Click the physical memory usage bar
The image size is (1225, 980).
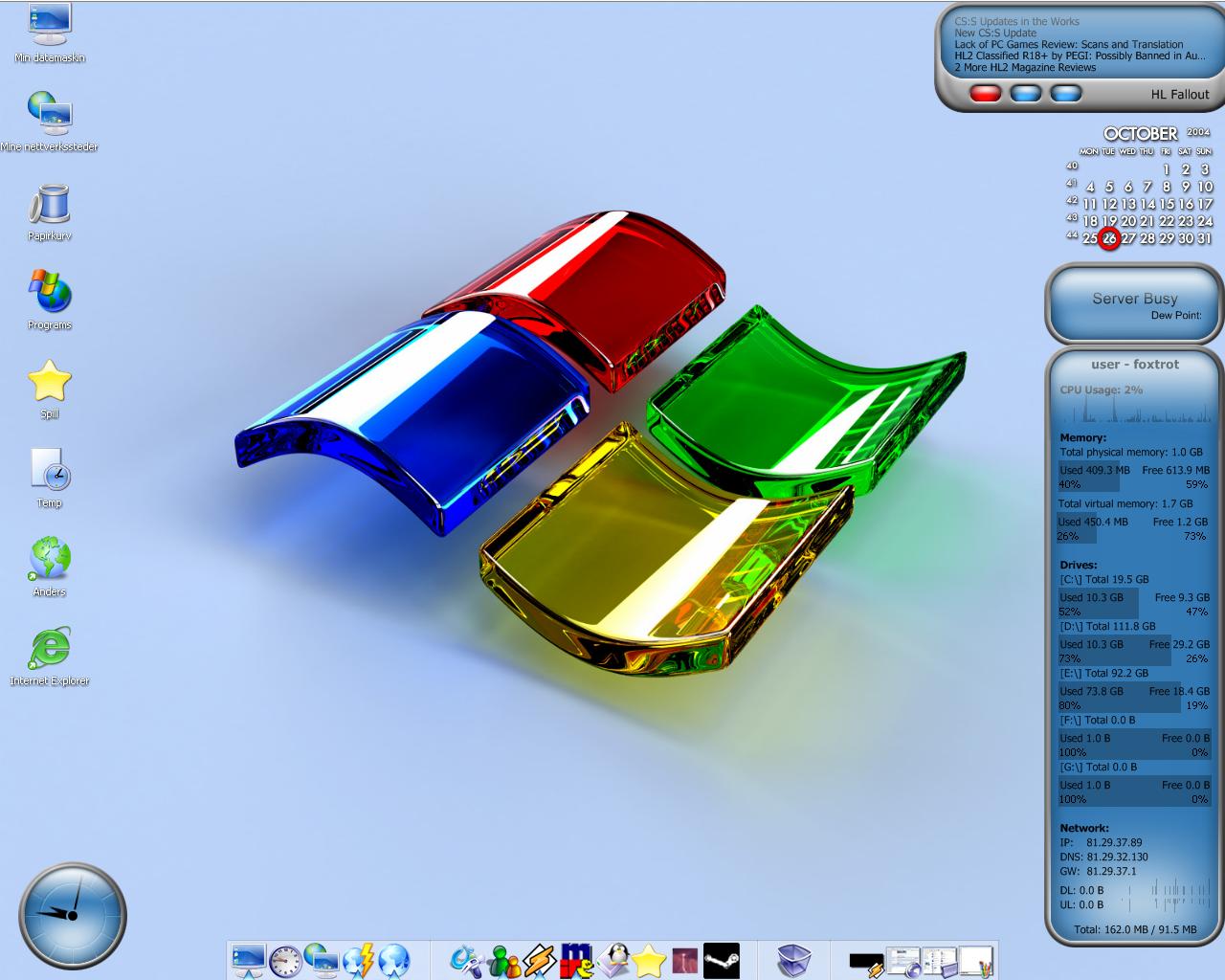1134,477
